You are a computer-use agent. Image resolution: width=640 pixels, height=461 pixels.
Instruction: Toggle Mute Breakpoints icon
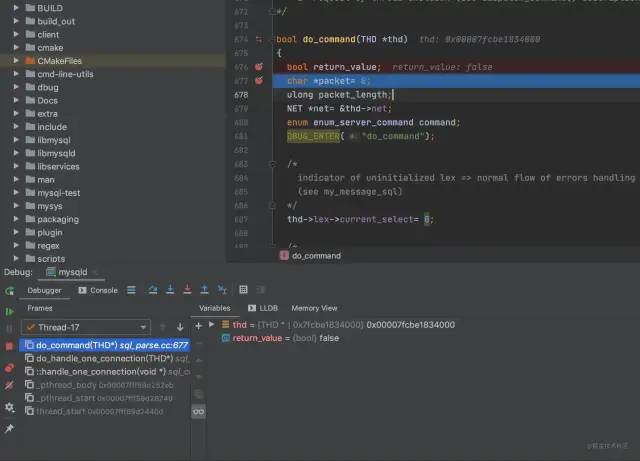click(x=9, y=385)
